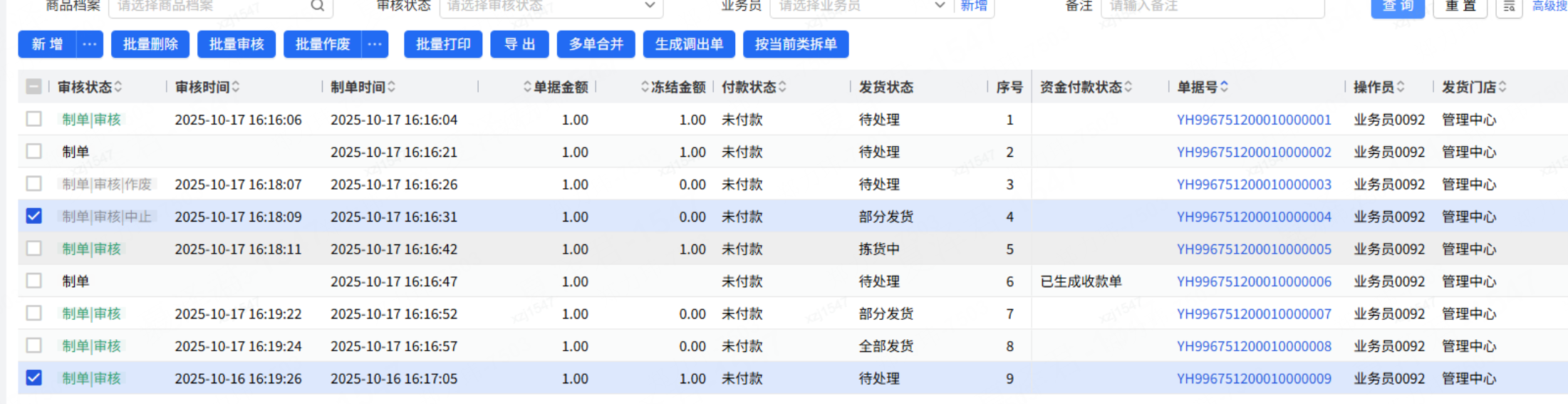Viewport: 1568px width, 404px height.
Task: Uncheck the row 4 checkbox (中止)
Action: point(33,216)
